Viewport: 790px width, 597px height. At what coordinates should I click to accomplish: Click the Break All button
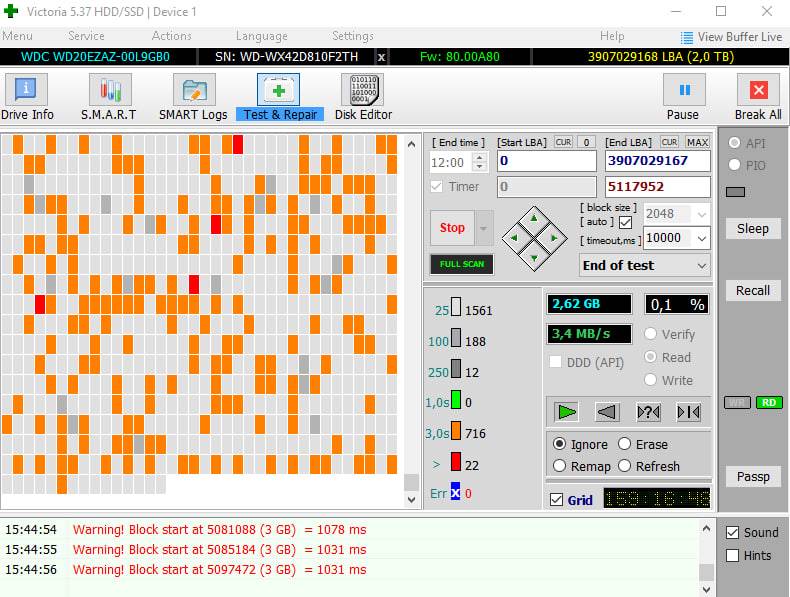point(758,97)
